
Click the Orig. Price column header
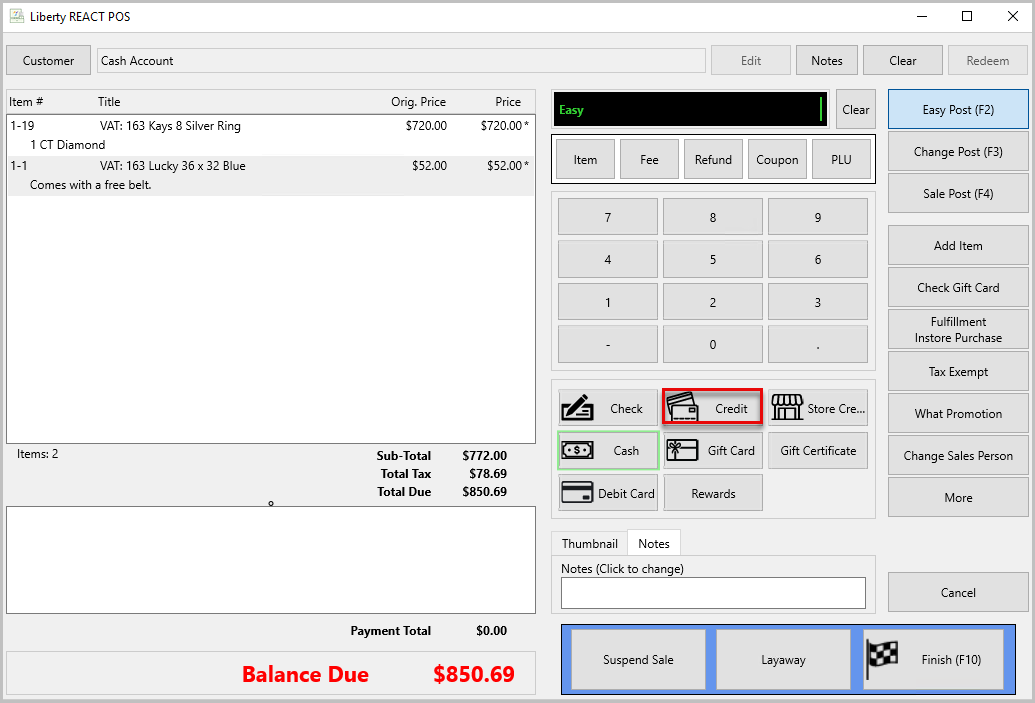click(x=418, y=102)
